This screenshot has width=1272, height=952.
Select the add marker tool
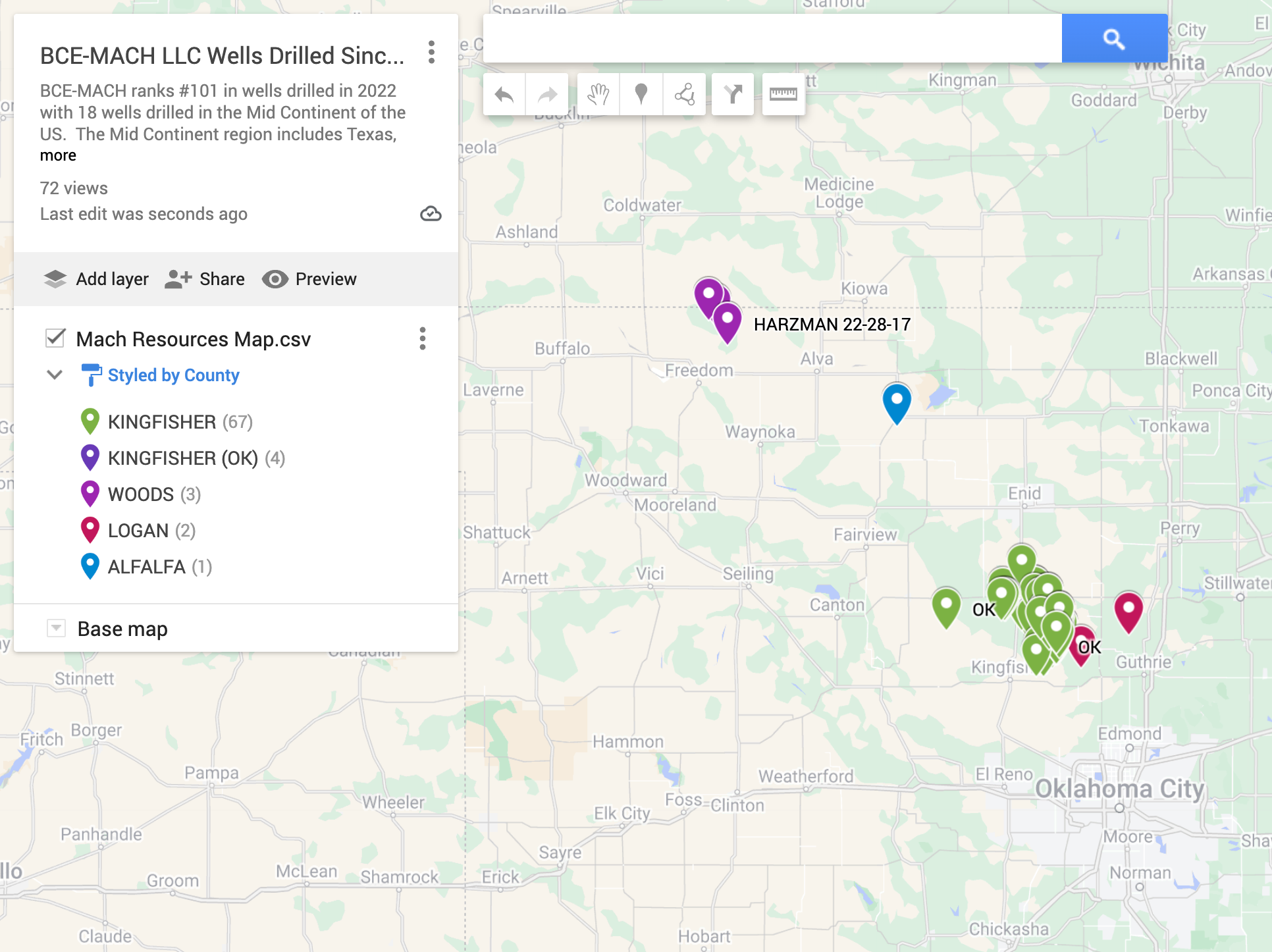tap(641, 95)
